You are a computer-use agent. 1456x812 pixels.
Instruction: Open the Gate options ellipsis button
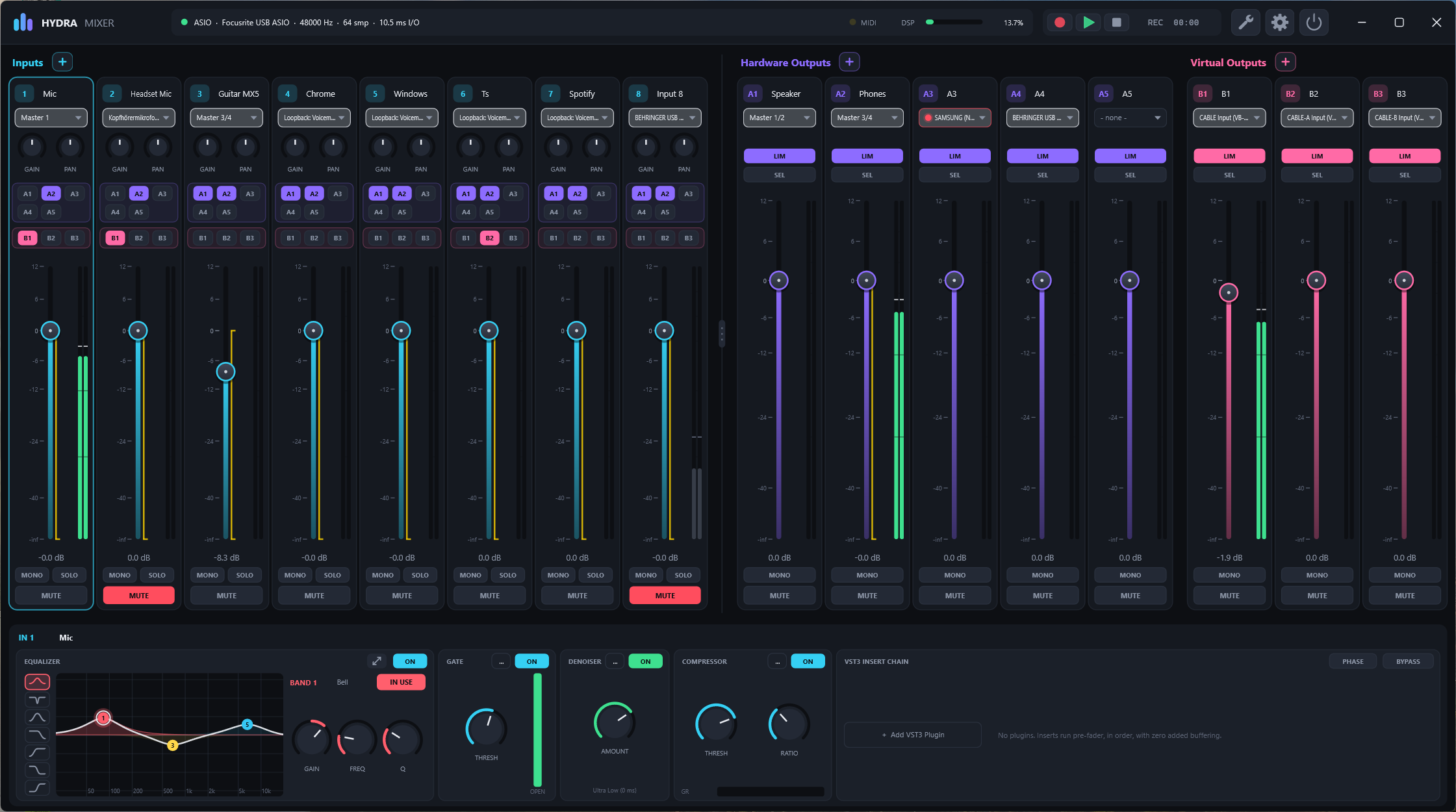point(501,661)
